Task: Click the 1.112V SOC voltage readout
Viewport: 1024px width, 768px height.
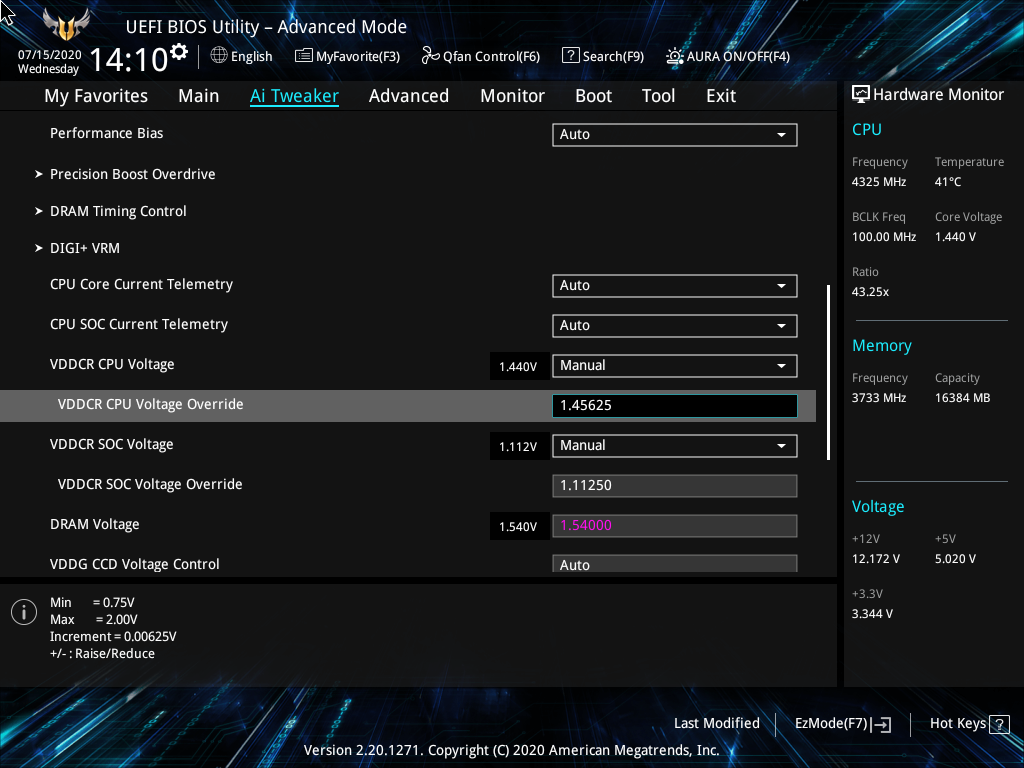Action: [519, 447]
